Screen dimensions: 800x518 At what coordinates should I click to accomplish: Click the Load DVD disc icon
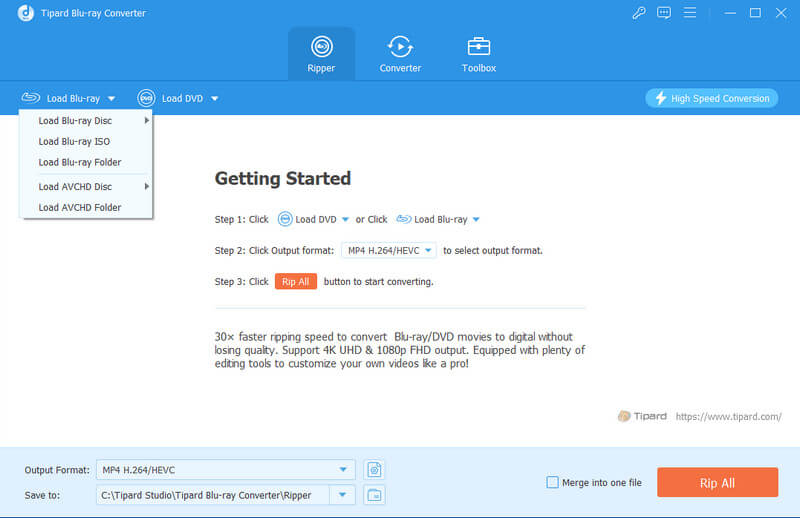(x=146, y=98)
